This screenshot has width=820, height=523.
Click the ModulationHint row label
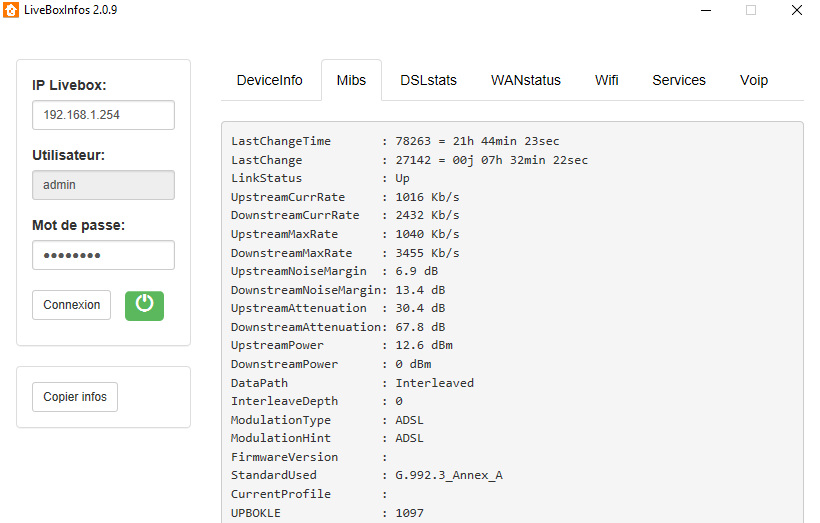281,438
